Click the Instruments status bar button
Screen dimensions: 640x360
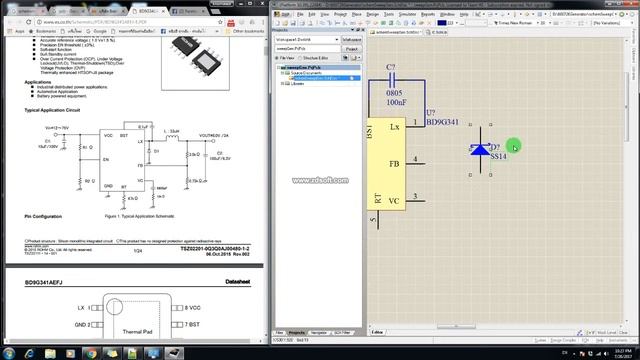[x=618, y=340]
